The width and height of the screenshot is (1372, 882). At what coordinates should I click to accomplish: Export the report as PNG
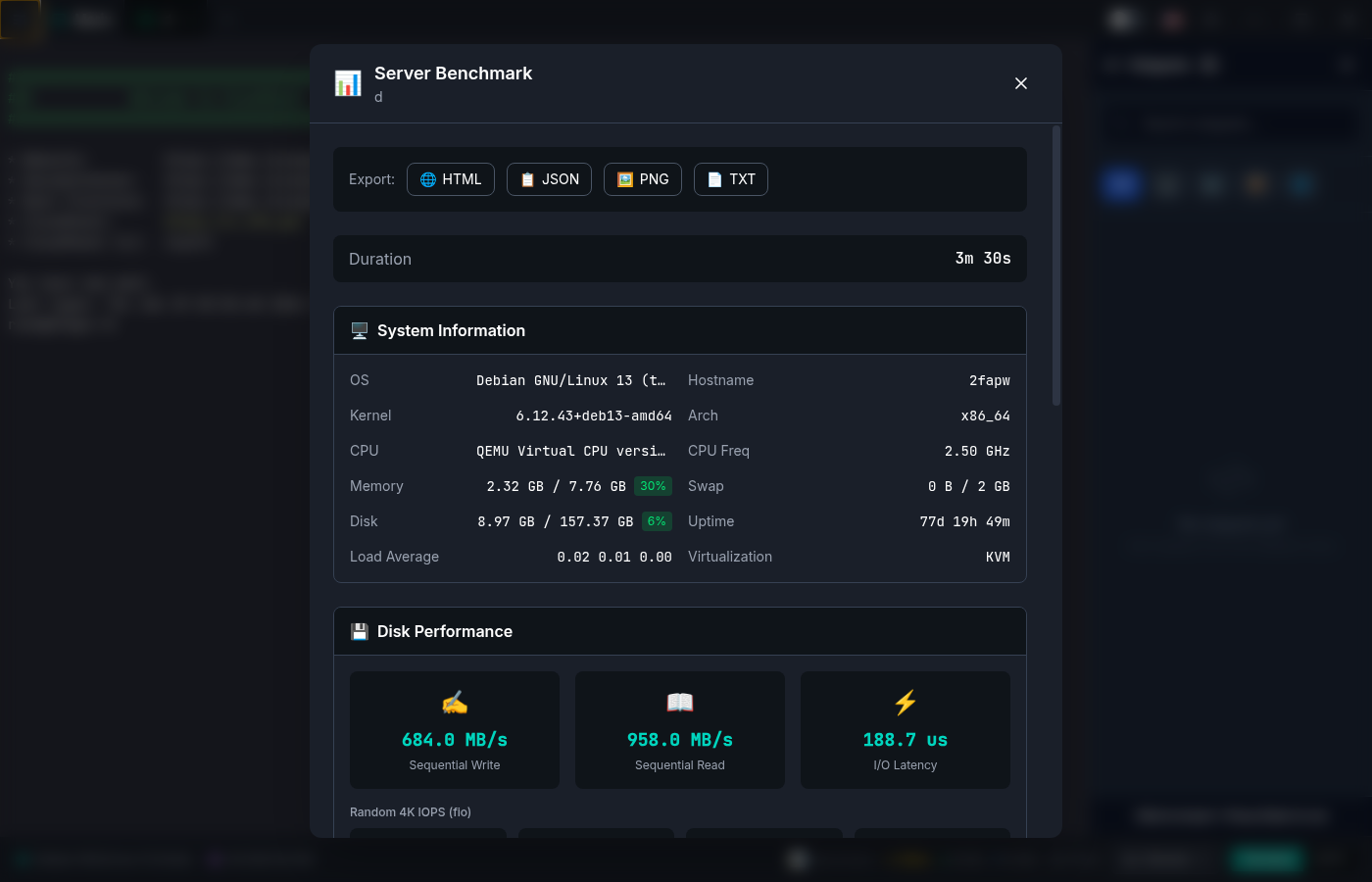click(643, 179)
